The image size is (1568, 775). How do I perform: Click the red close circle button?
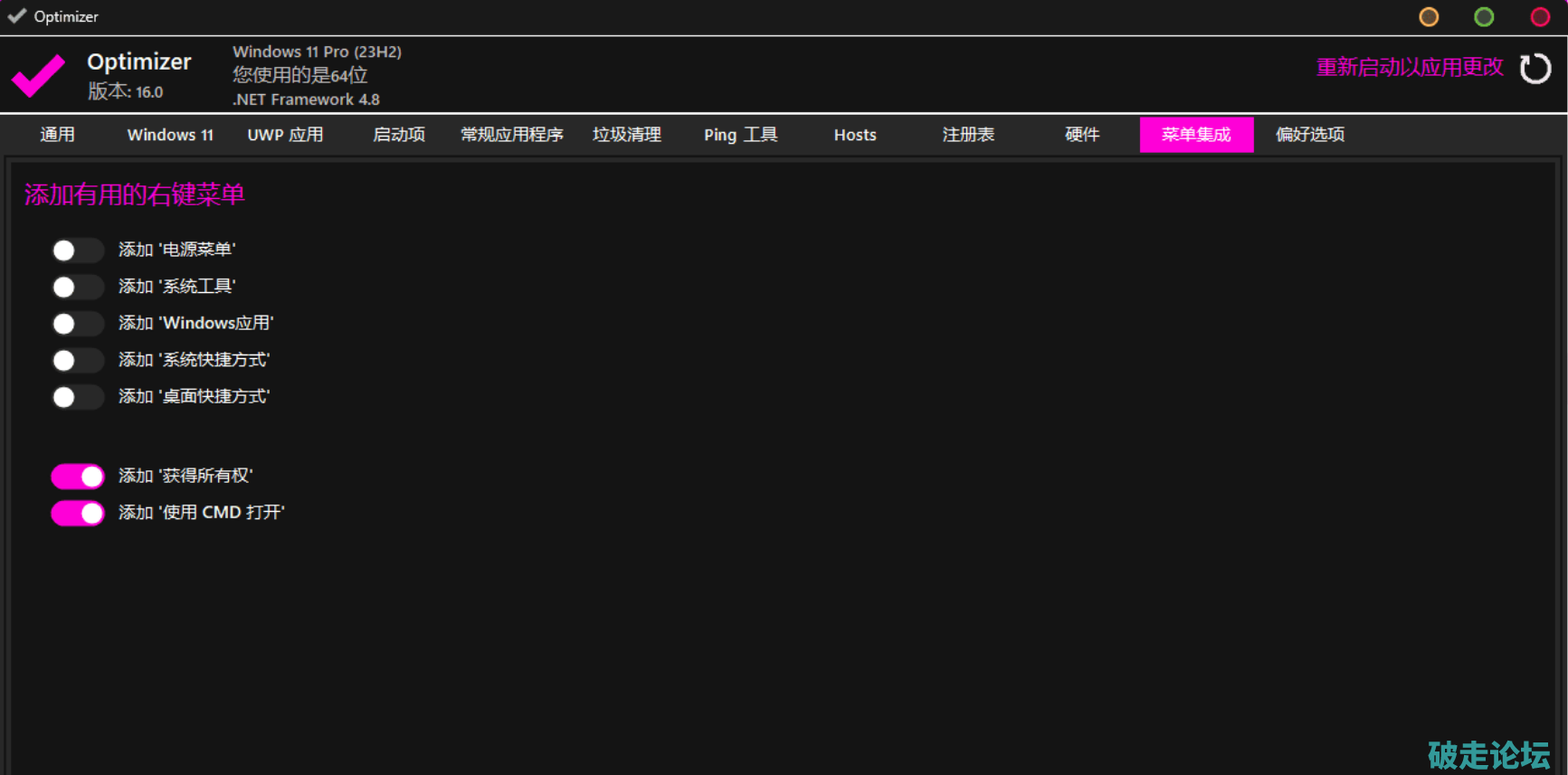point(1539,17)
